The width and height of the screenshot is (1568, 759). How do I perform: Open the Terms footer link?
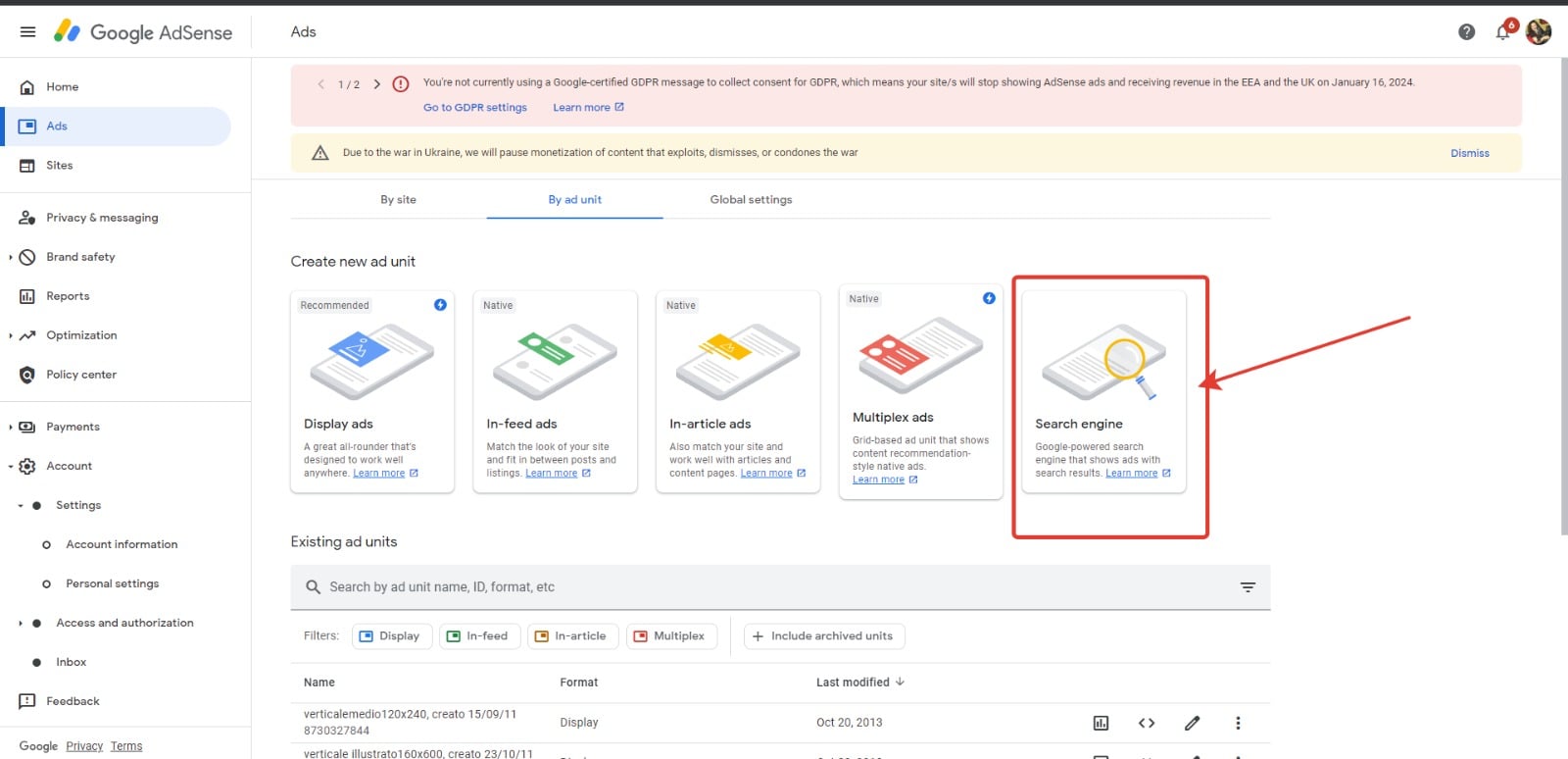click(x=126, y=746)
